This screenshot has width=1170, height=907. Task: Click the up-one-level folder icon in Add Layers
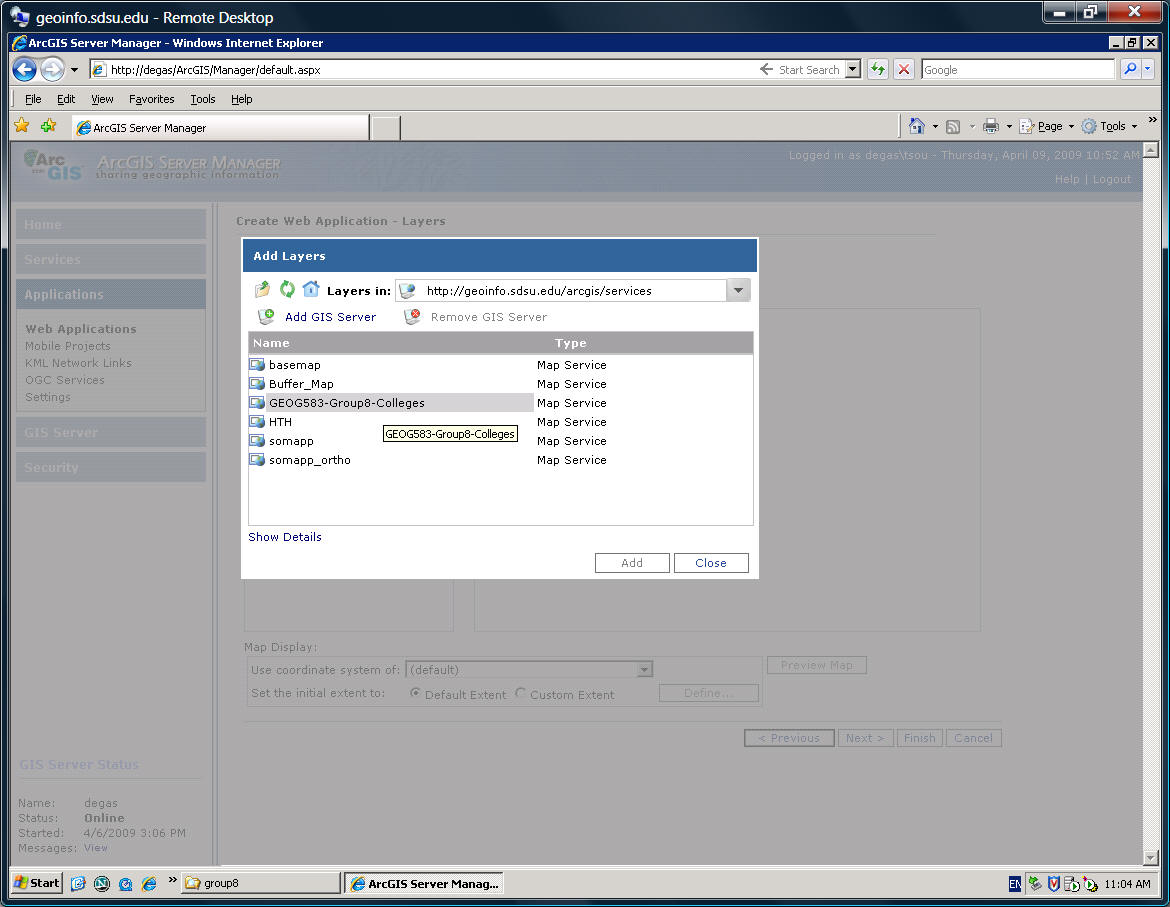[x=262, y=290]
